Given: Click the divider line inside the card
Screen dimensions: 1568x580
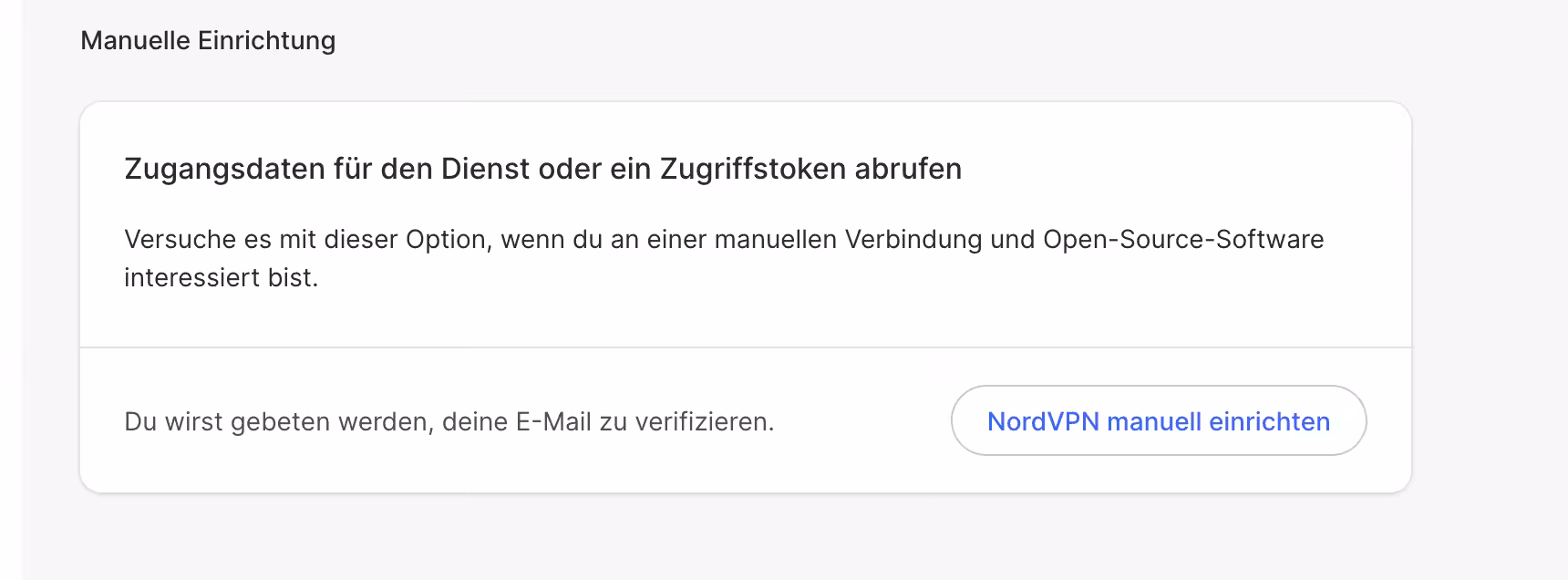Looking at the screenshot, I should [746, 347].
